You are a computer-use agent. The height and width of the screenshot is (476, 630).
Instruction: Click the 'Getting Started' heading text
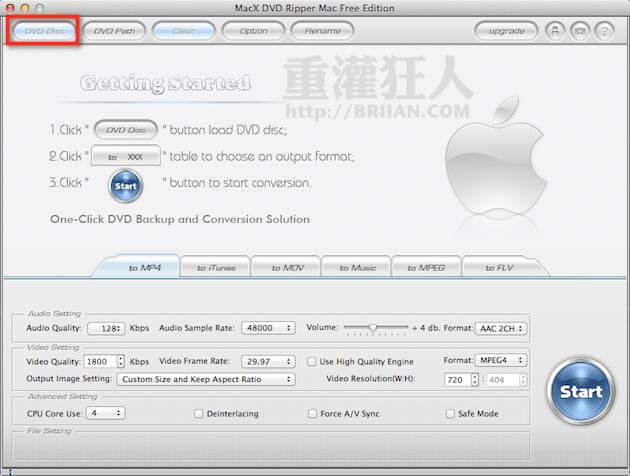(x=165, y=84)
